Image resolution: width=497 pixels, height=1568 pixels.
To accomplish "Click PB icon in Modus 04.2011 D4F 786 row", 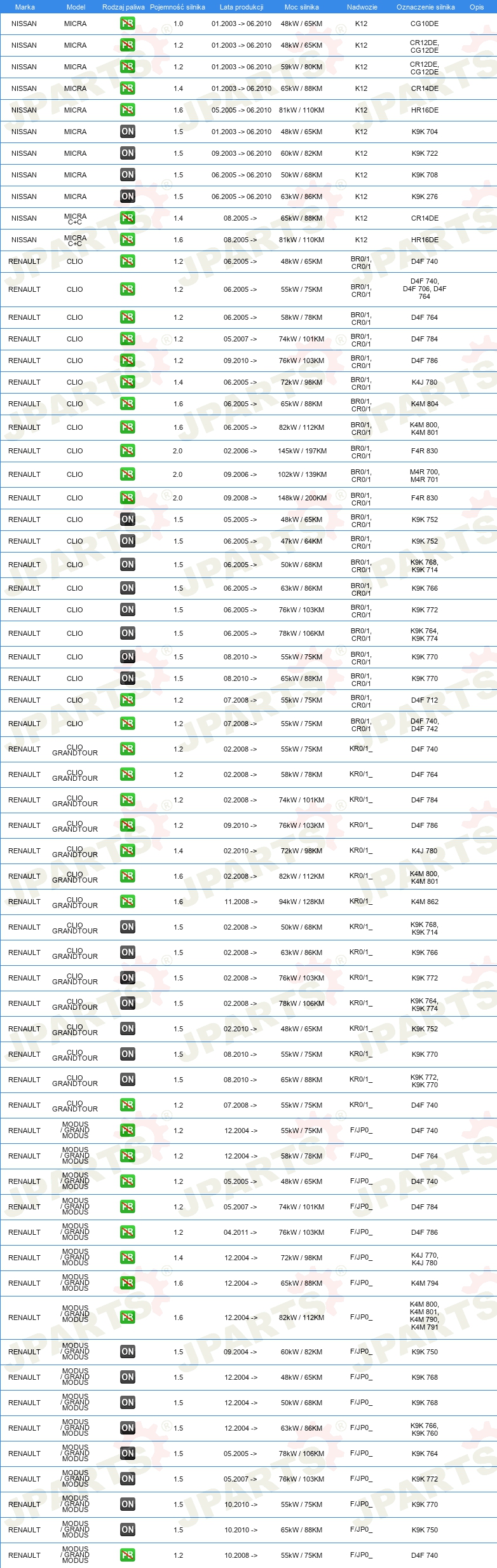I will coord(127,1232).
